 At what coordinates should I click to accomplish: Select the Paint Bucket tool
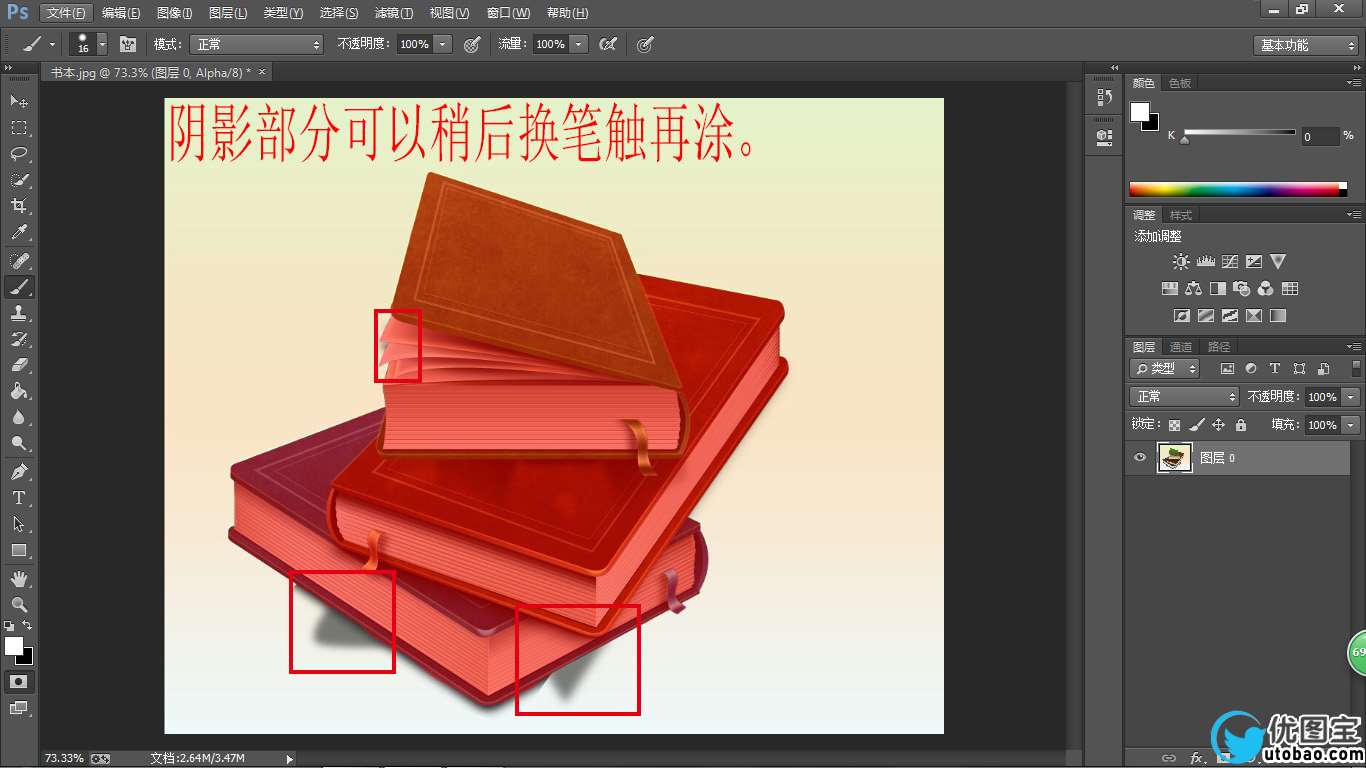19,391
